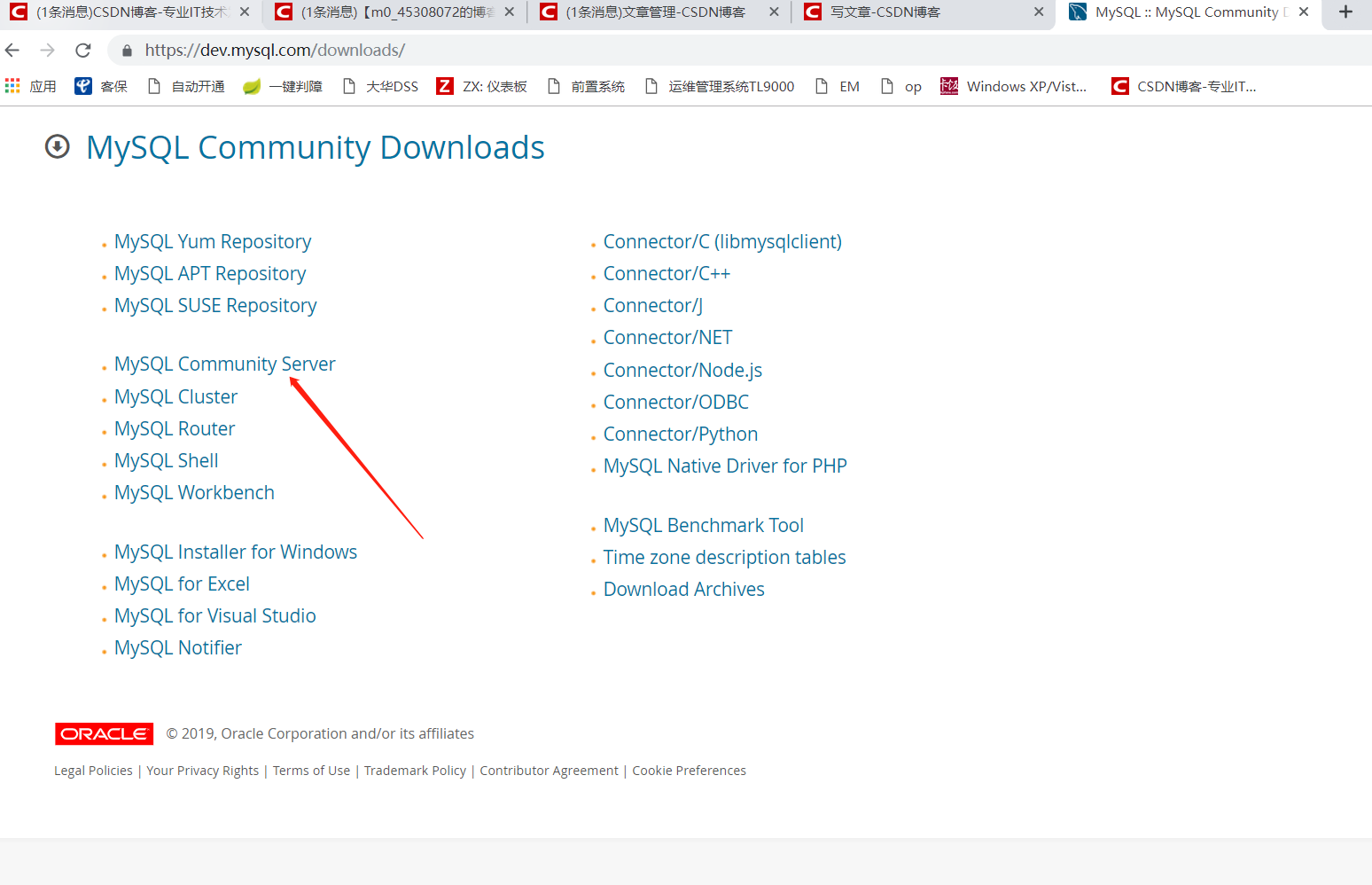Open Terms of Use footer link
1372x885 pixels.
(x=311, y=771)
